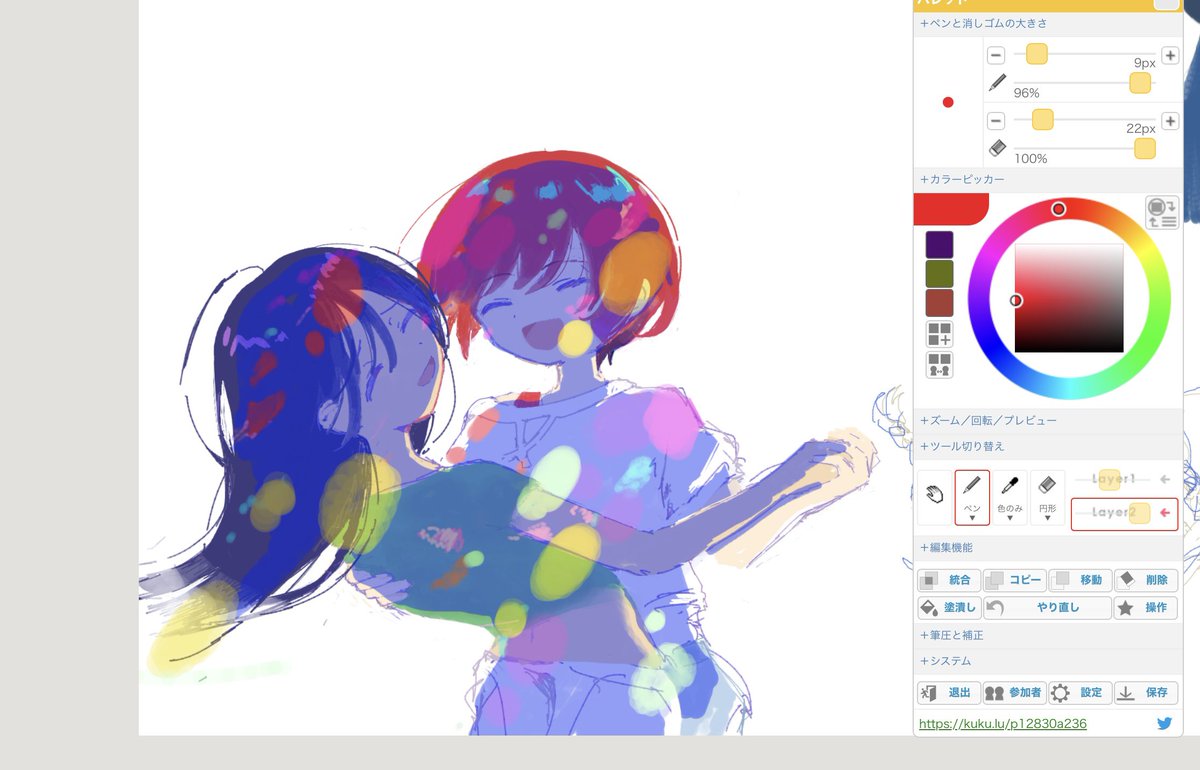
Task: Increase pen size with plus button
Action: point(1170,56)
